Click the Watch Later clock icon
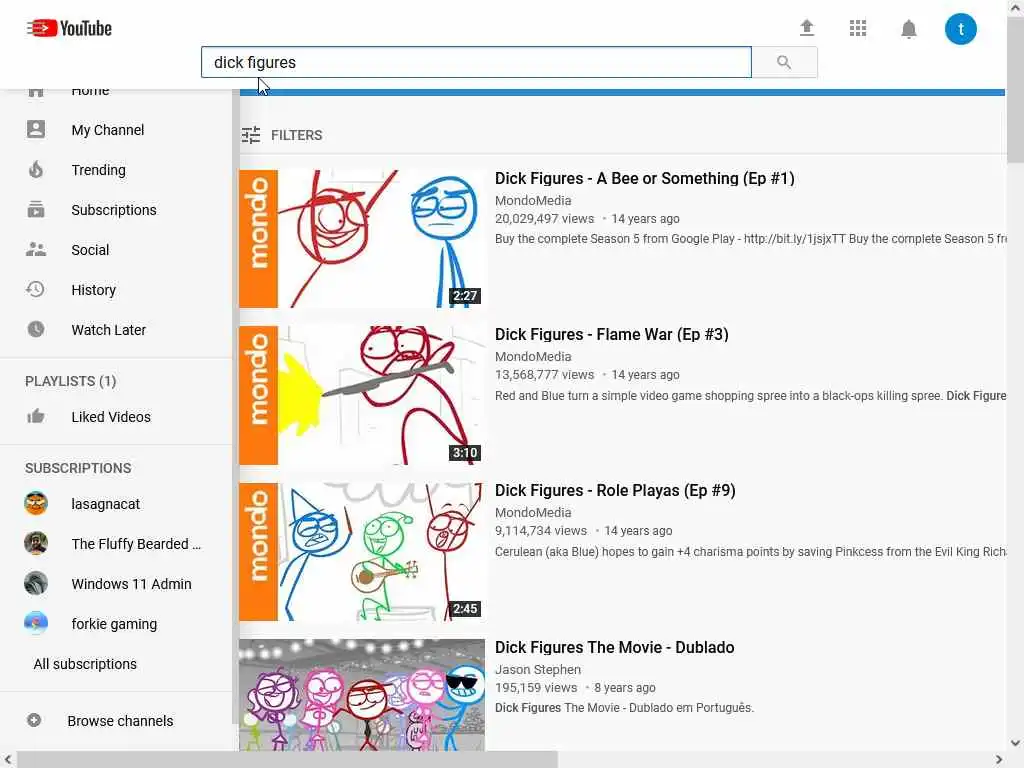This screenshot has height=768, width=1024. pos(36,329)
